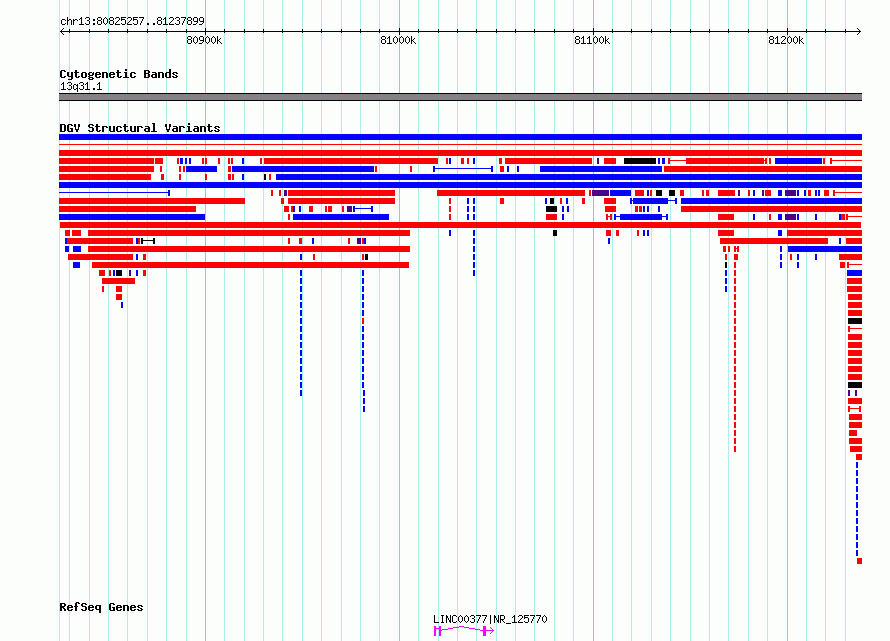This screenshot has width=890, height=641.
Task: Click the LINC00377|NR_125770 gene label
Action: 490,619
